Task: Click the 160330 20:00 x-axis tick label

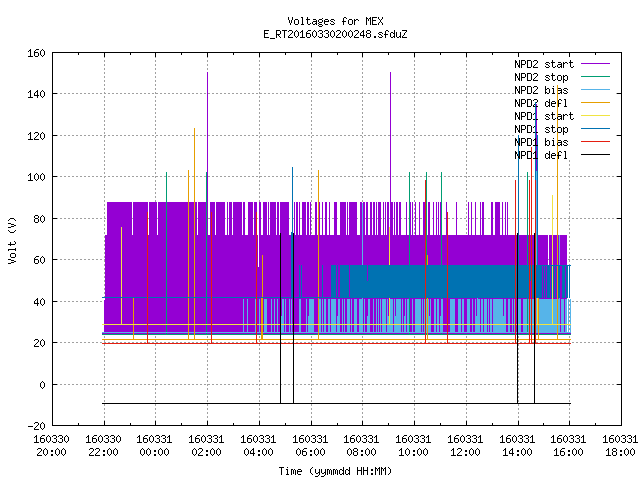Action: coord(51,446)
